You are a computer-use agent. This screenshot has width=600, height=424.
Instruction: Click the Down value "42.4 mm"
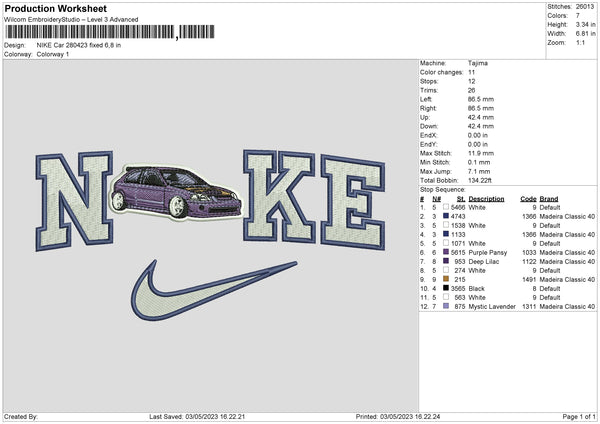tap(481, 126)
